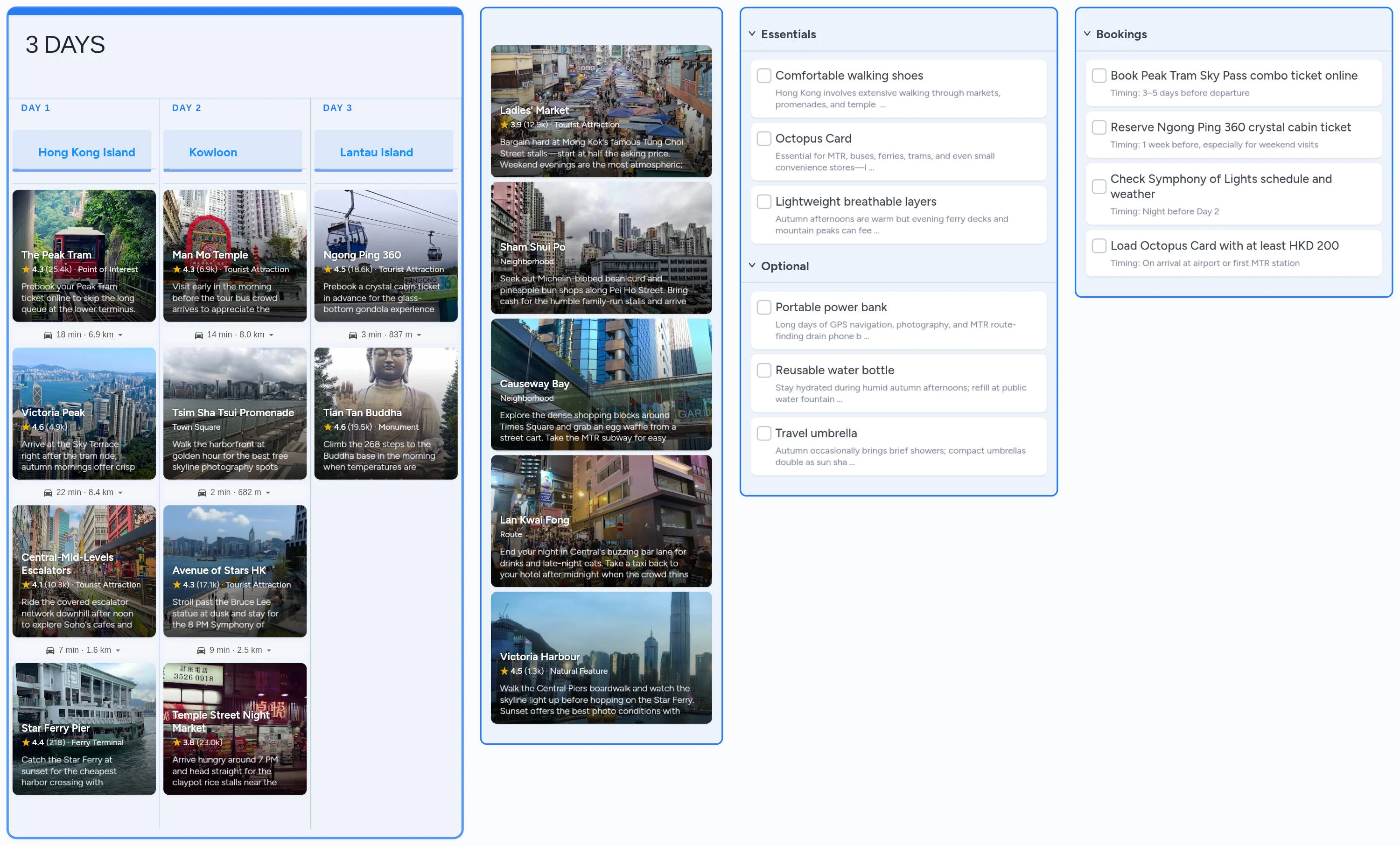Collapse the Bookings section
Viewport: 1400px width, 846px height.
click(x=1086, y=34)
